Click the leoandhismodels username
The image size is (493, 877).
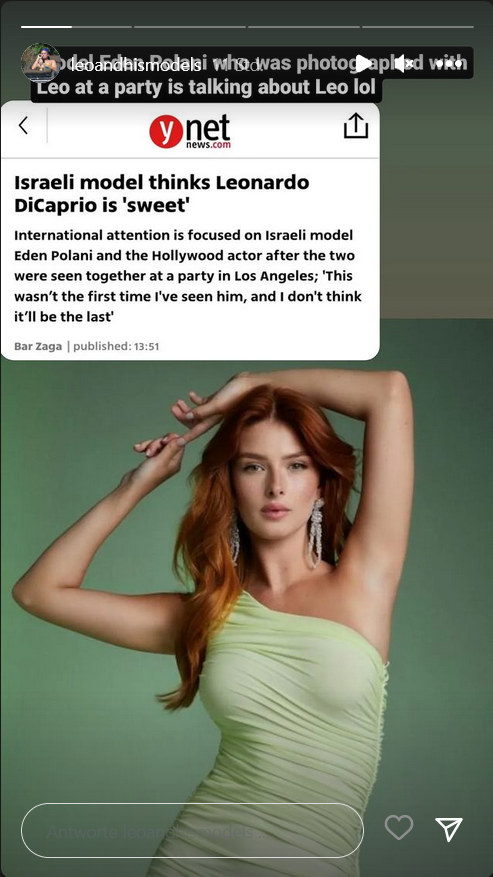[x=133, y=65]
